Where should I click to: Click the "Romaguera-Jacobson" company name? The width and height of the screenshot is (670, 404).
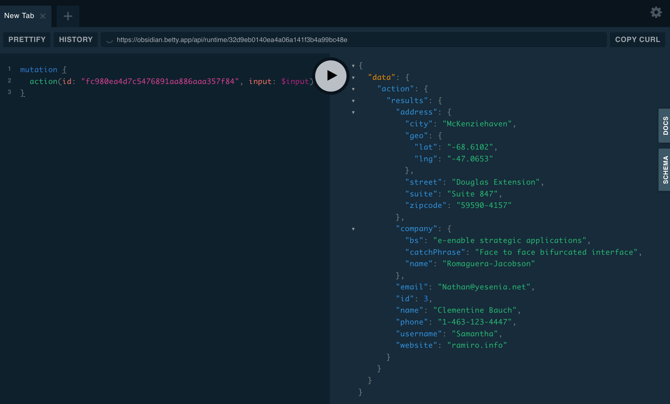tap(488, 263)
